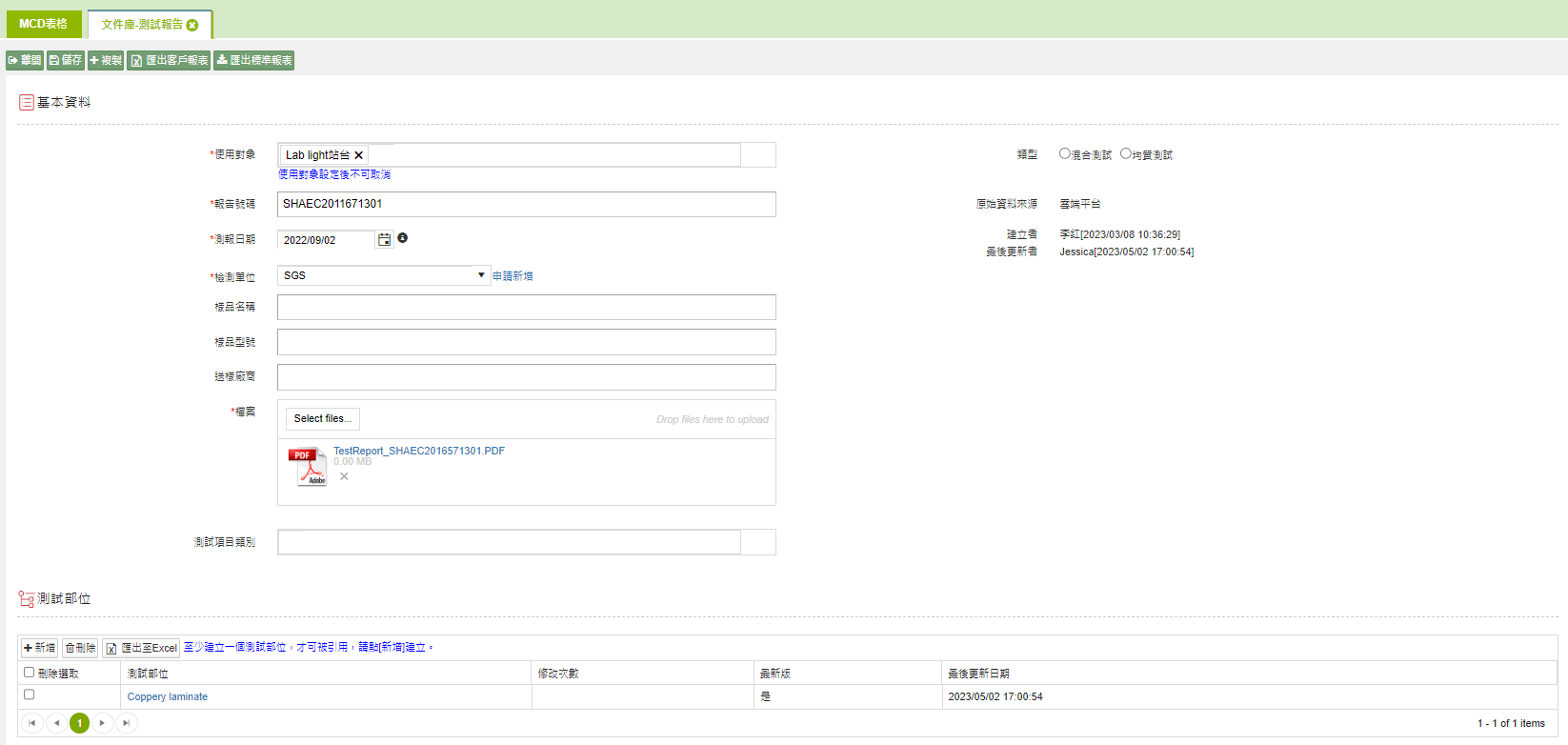The width and height of the screenshot is (1568, 745).
Task: Click the 新增 button in 測試部位
Action: point(39,648)
